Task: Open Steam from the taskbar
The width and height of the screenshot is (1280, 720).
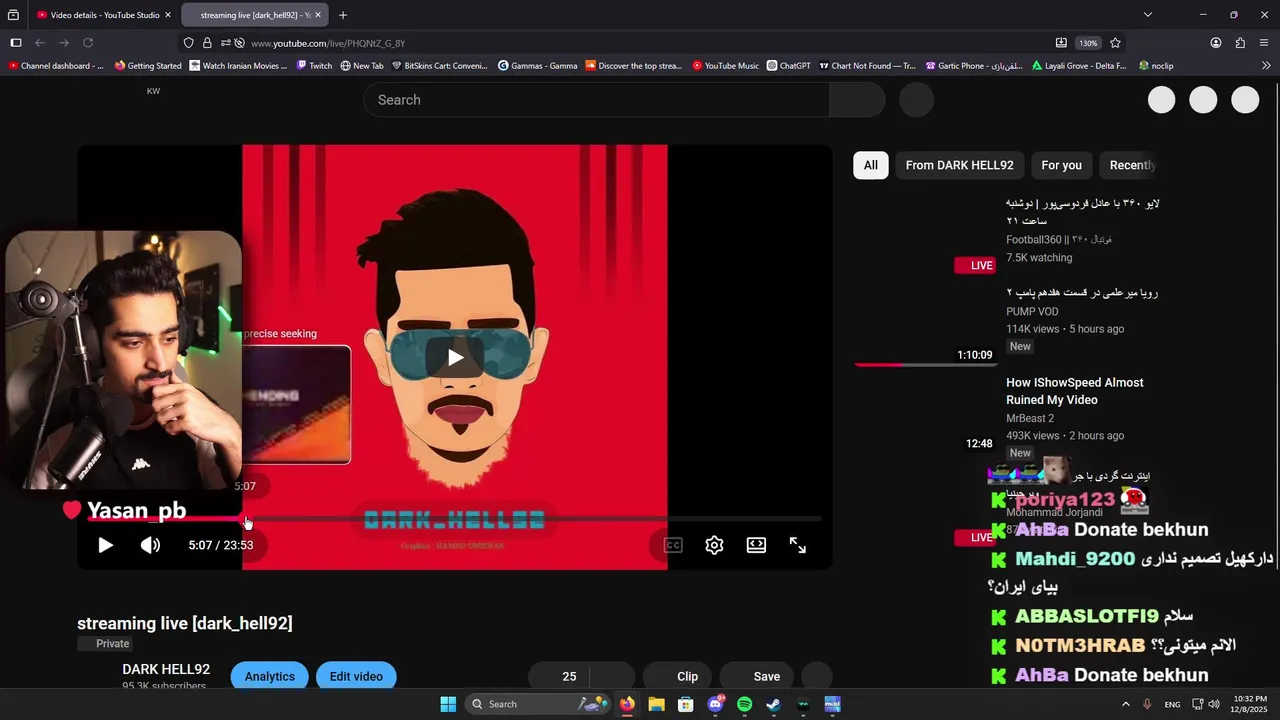Action: tap(773, 704)
